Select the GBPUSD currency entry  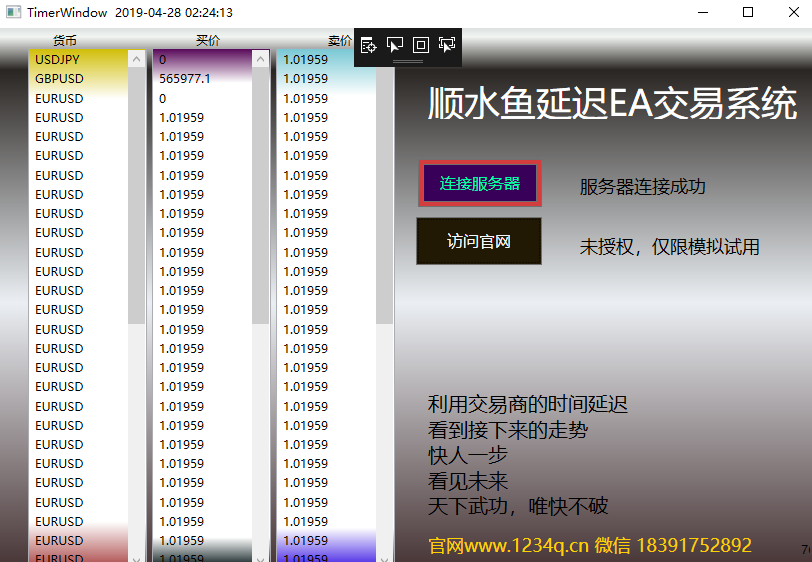point(79,79)
